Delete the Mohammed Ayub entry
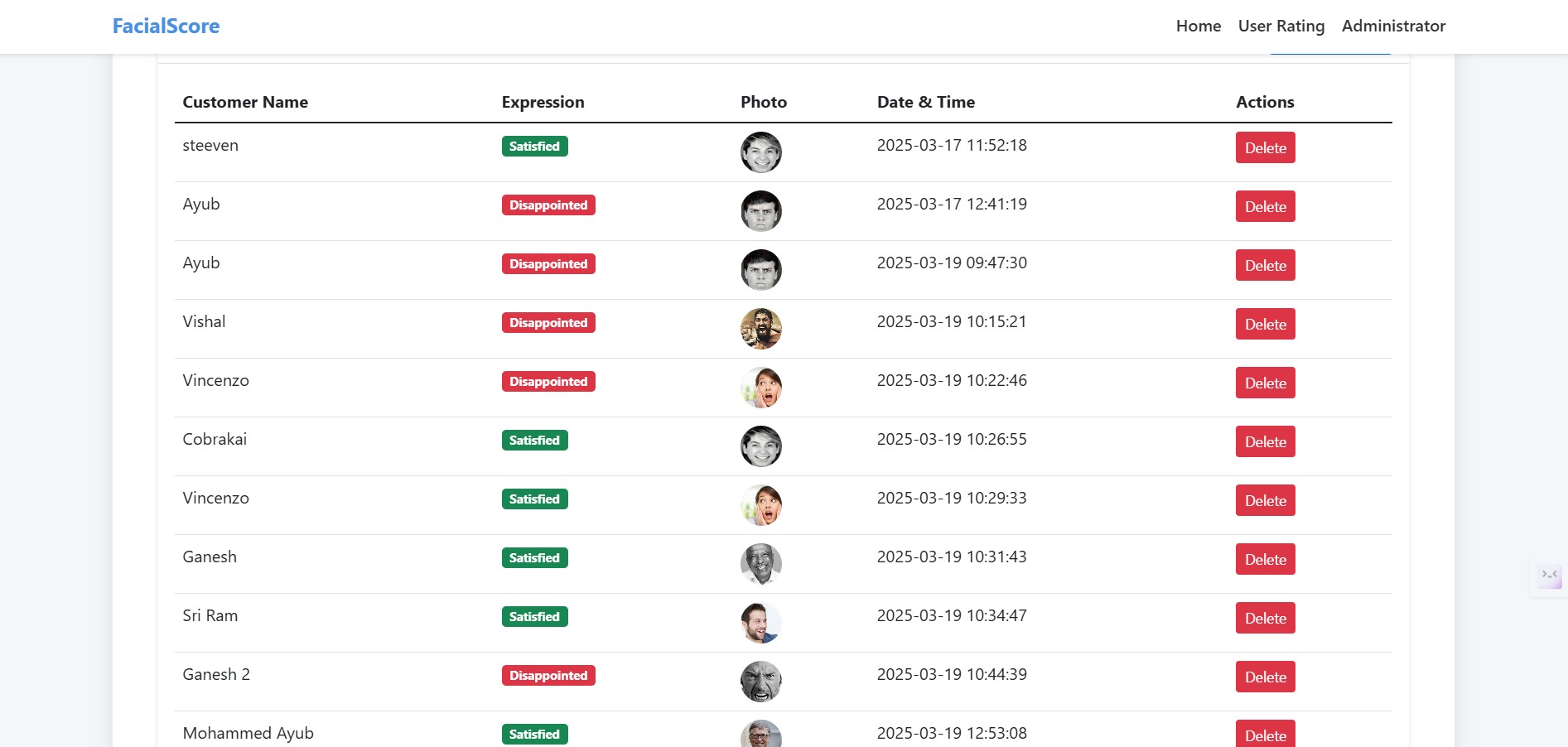The width and height of the screenshot is (1568, 747). tap(1265, 735)
